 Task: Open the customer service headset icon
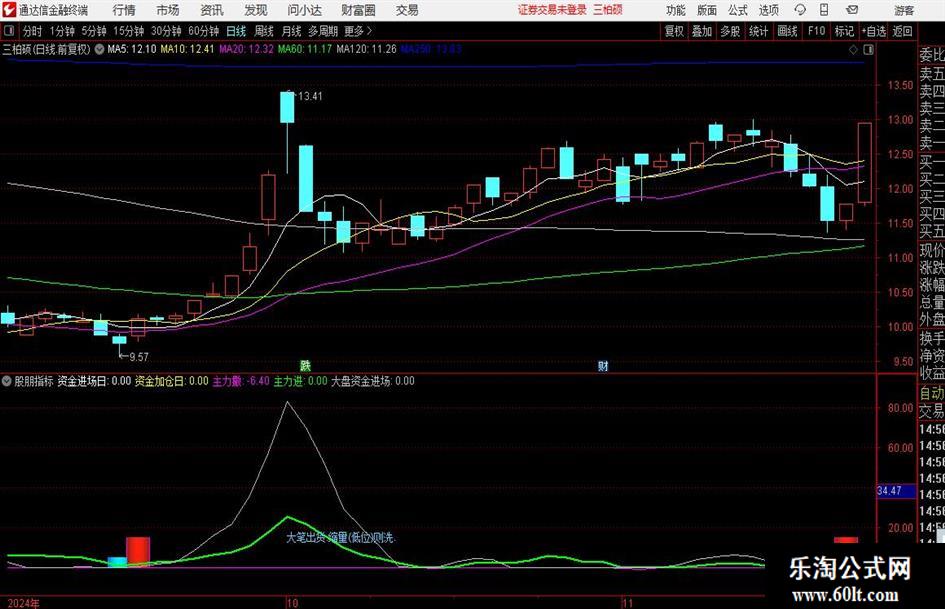(x=800, y=10)
